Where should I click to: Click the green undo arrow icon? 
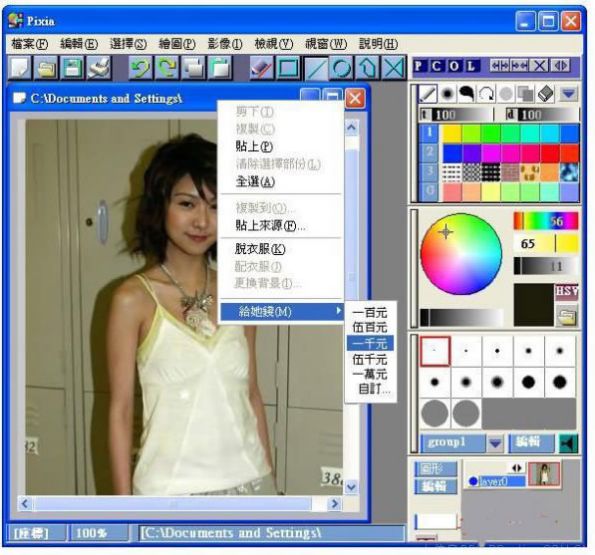(x=140, y=68)
